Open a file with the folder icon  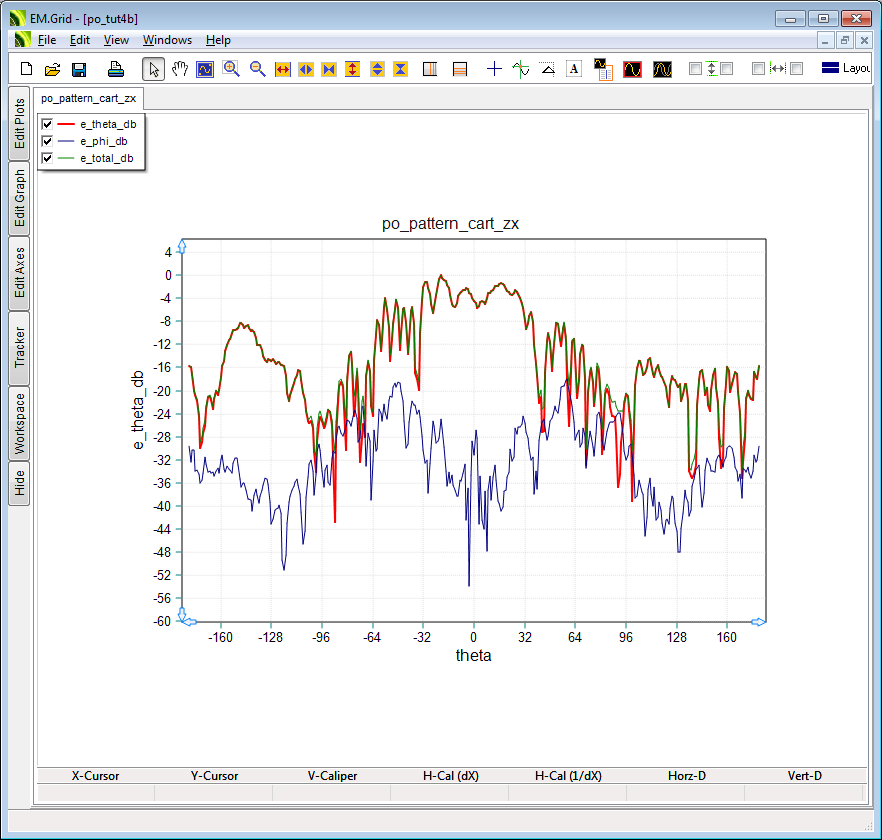click(x=52, y=69)
